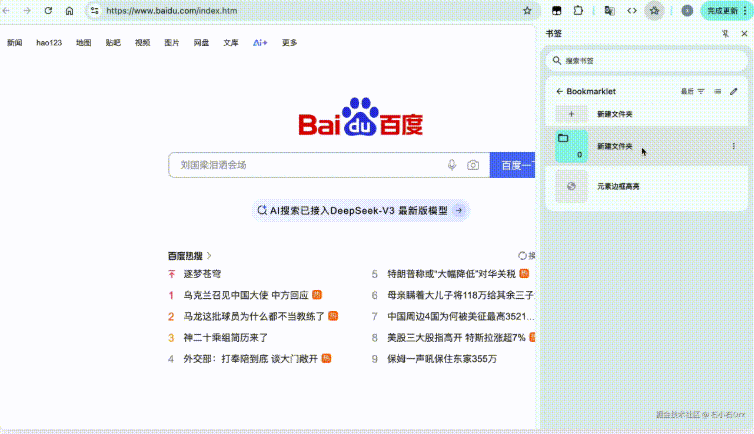754x434 pixels.
Task: Open the 新闻 navigation link
Action: [x=14, y=43]
